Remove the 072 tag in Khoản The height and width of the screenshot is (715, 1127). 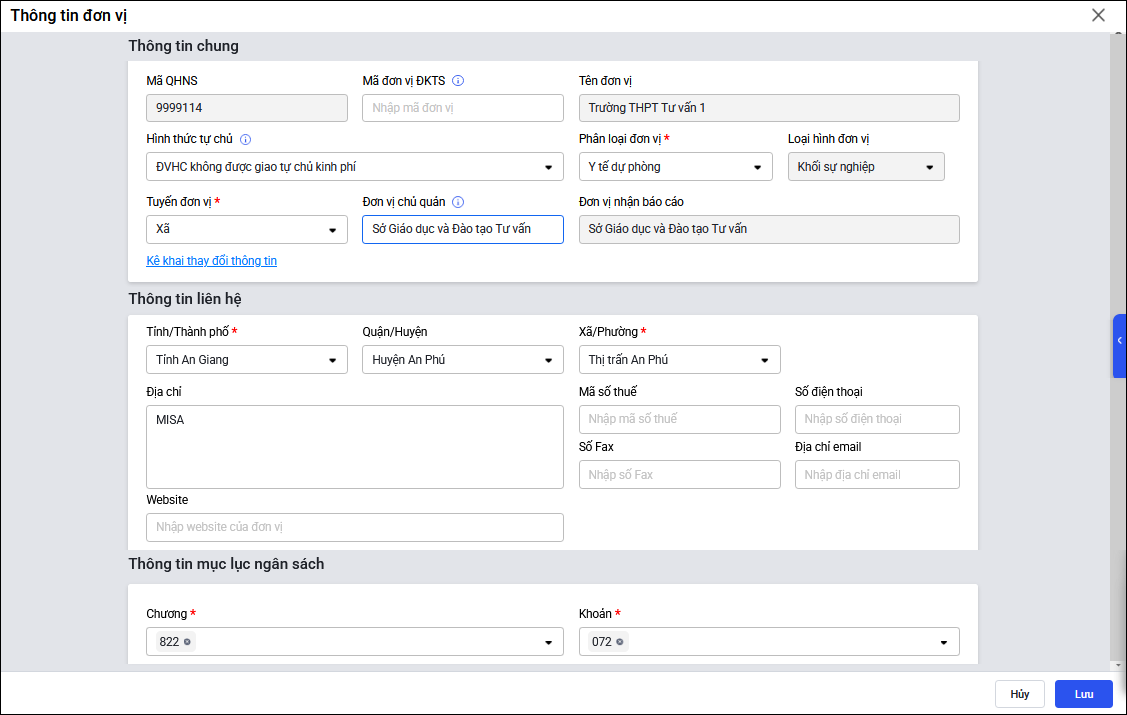pyautogui.click(x=620, y=642)
